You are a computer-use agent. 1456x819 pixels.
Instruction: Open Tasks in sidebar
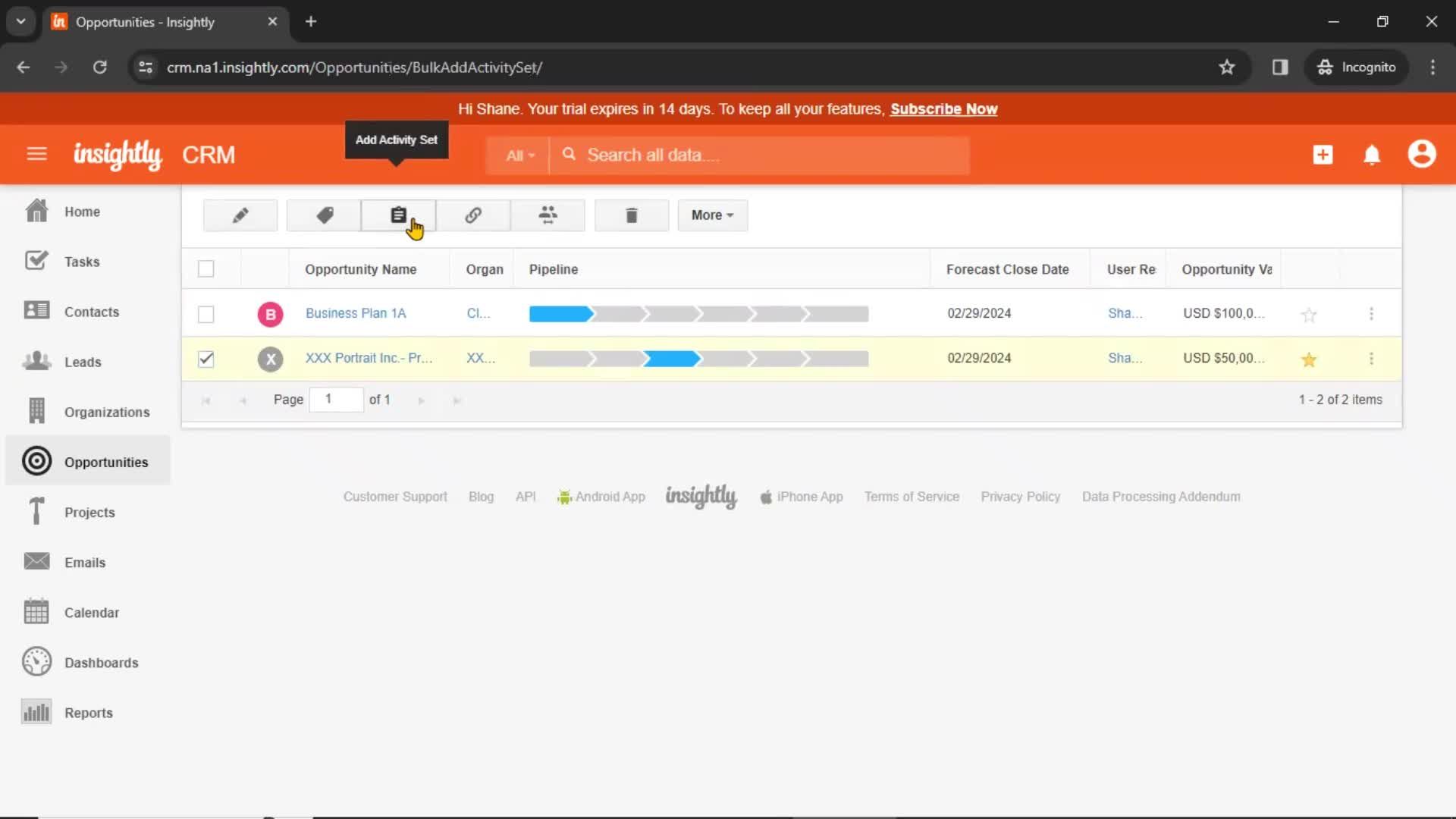pyautogui.click(x=88, y=262)
